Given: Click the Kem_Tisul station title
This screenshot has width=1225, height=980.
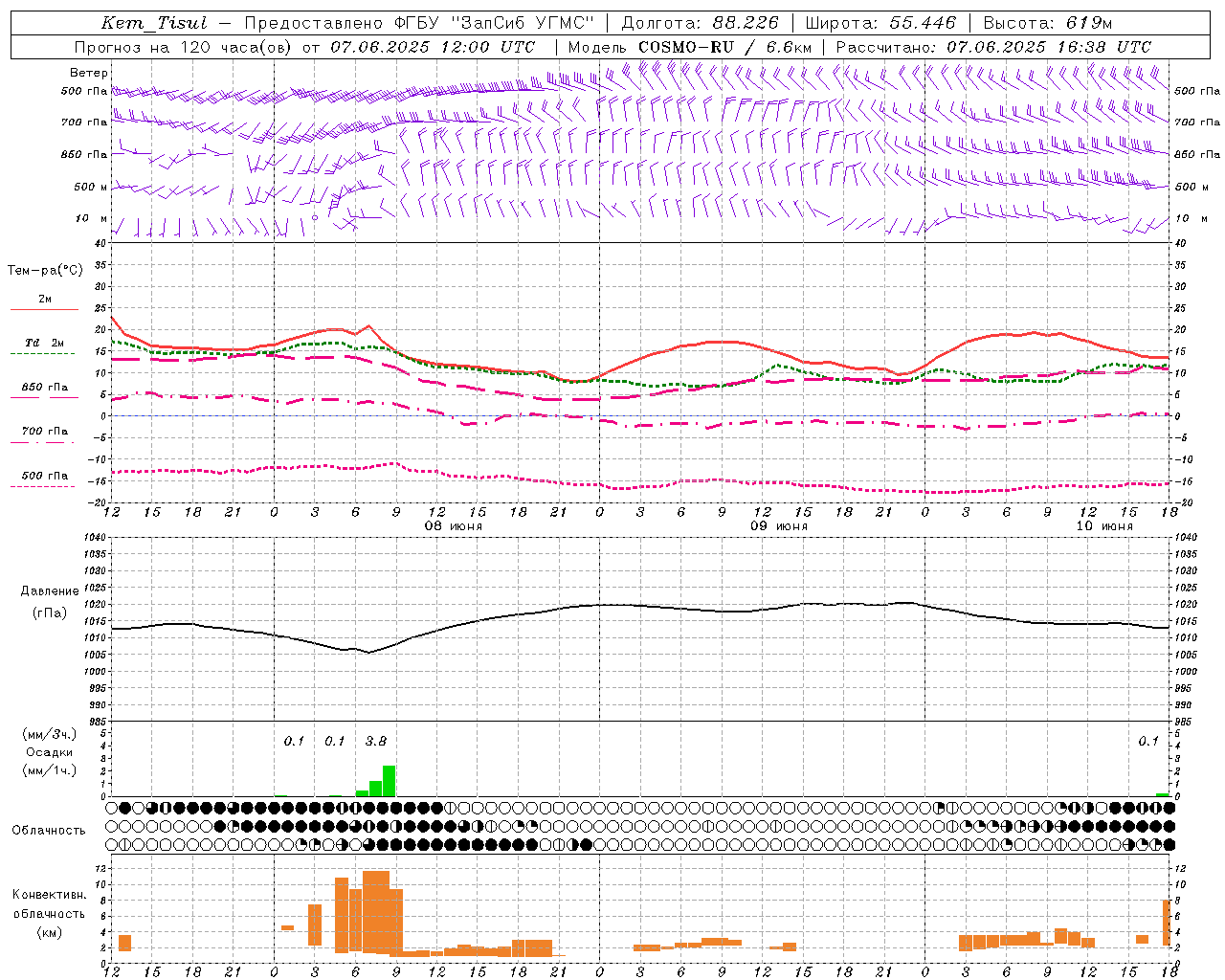Looking at the screenshot, I should pyautogui.click(x=153, y=23).
